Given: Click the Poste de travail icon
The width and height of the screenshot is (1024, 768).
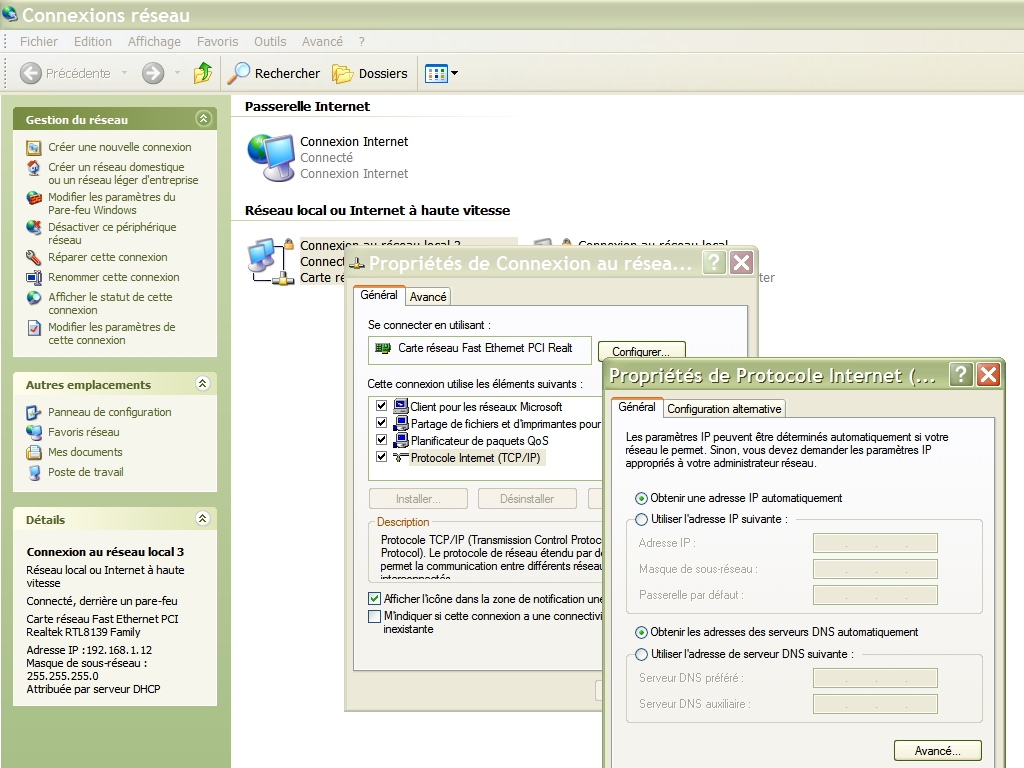Looking at the screenshot, I should (34, 472).
